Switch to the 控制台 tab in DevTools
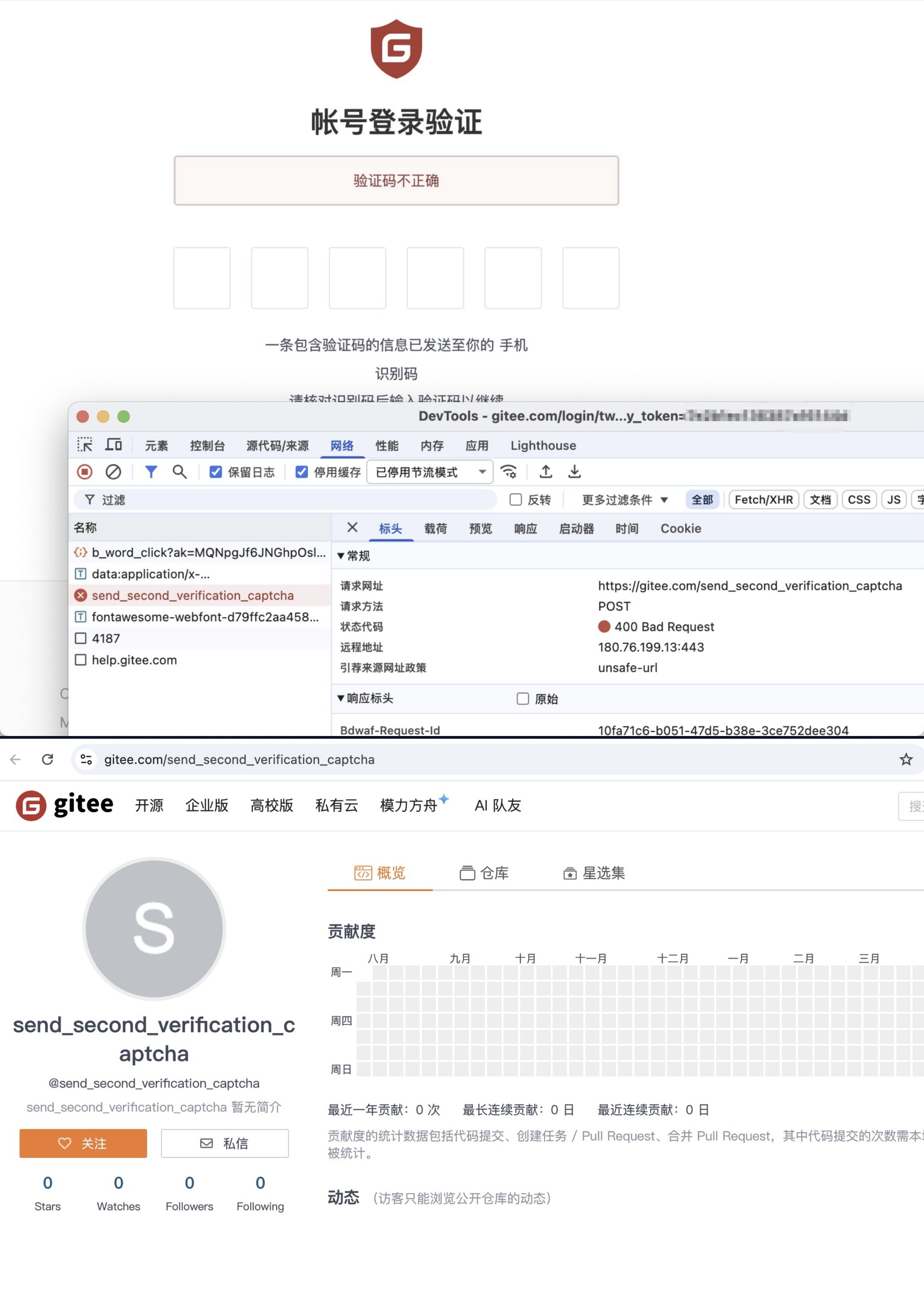Image resolution: width=924 pixels, height=1294 pixels. click(207, 445)
